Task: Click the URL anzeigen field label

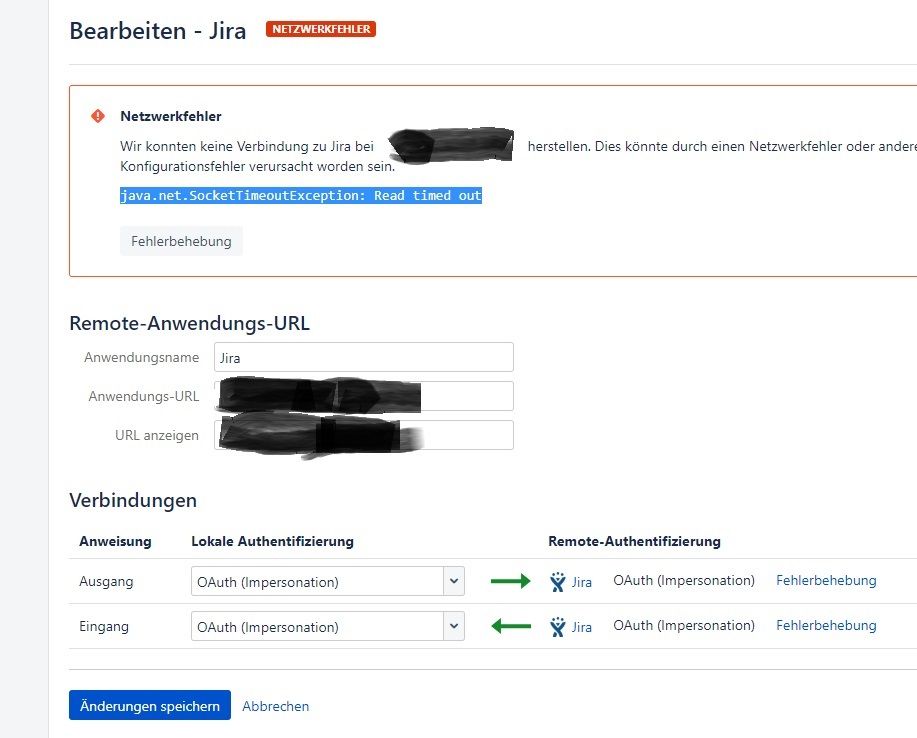Action: (157, 435)
